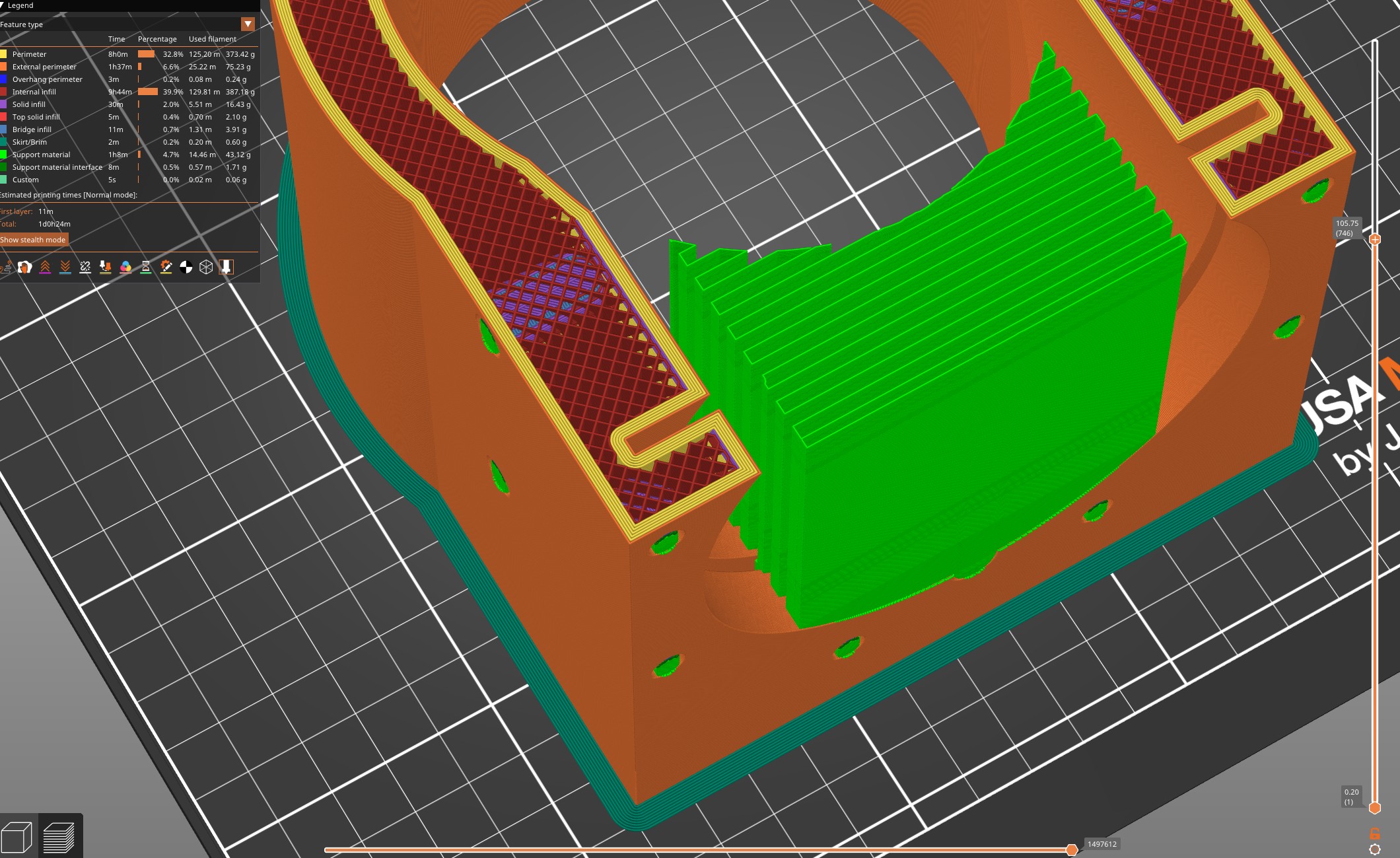Click lower thumb of vertical layer slider
This screenshot has width=1400, height=858.
coord(1375,808)
